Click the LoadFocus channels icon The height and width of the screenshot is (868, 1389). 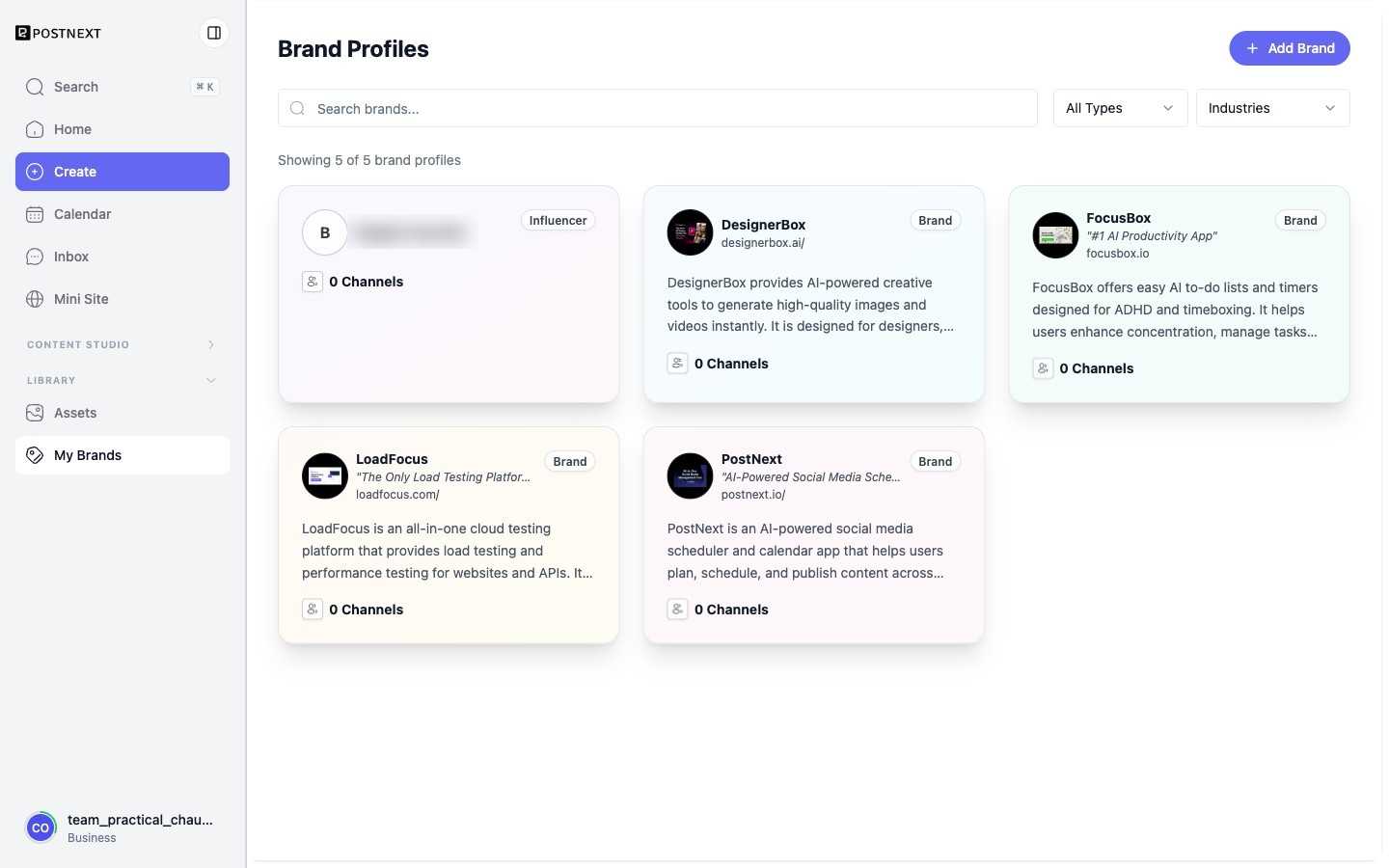pyautogui.click(x=313, y=610)
